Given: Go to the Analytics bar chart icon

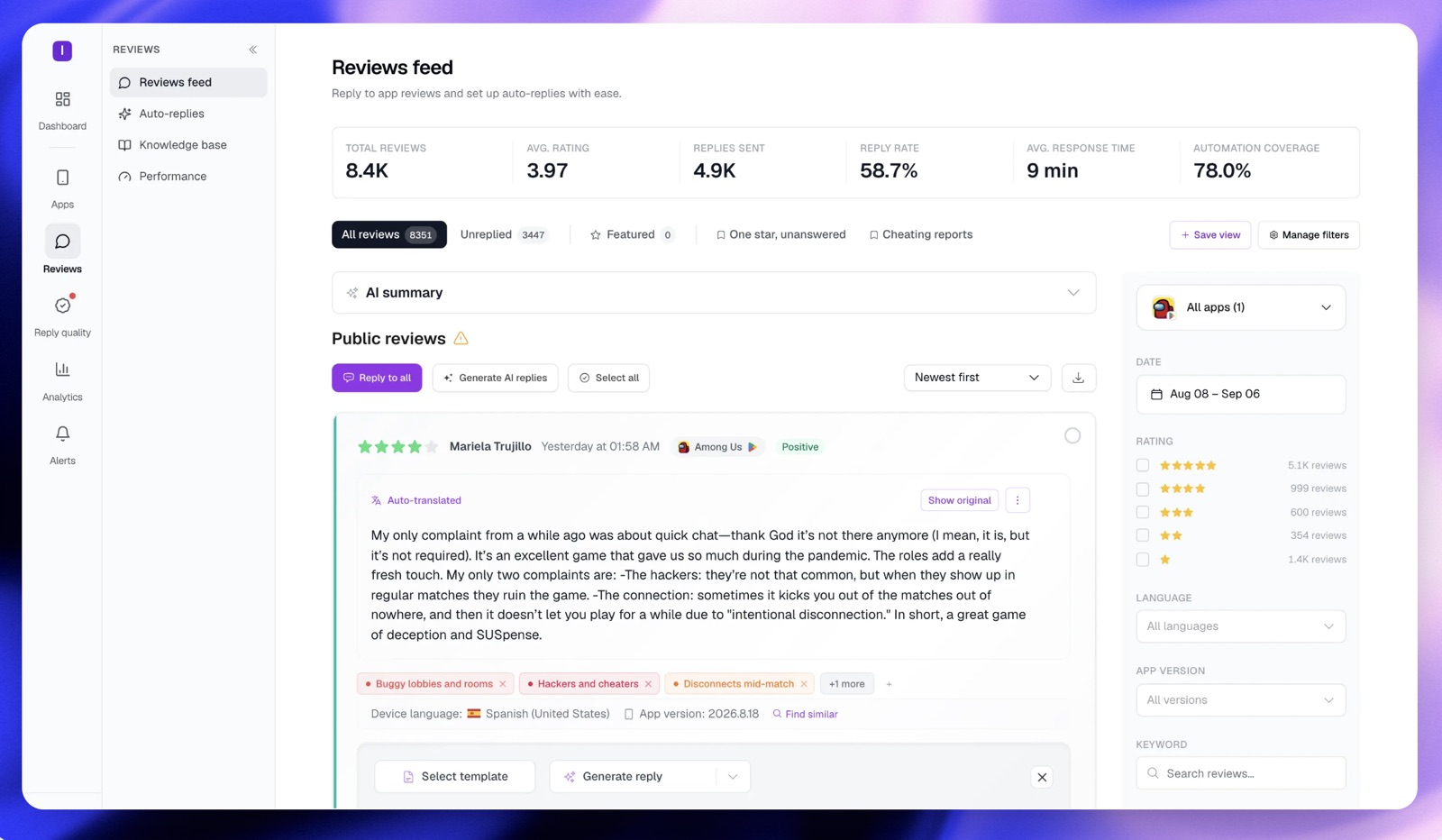Looking at the screenshot, I should pos(62,370).
